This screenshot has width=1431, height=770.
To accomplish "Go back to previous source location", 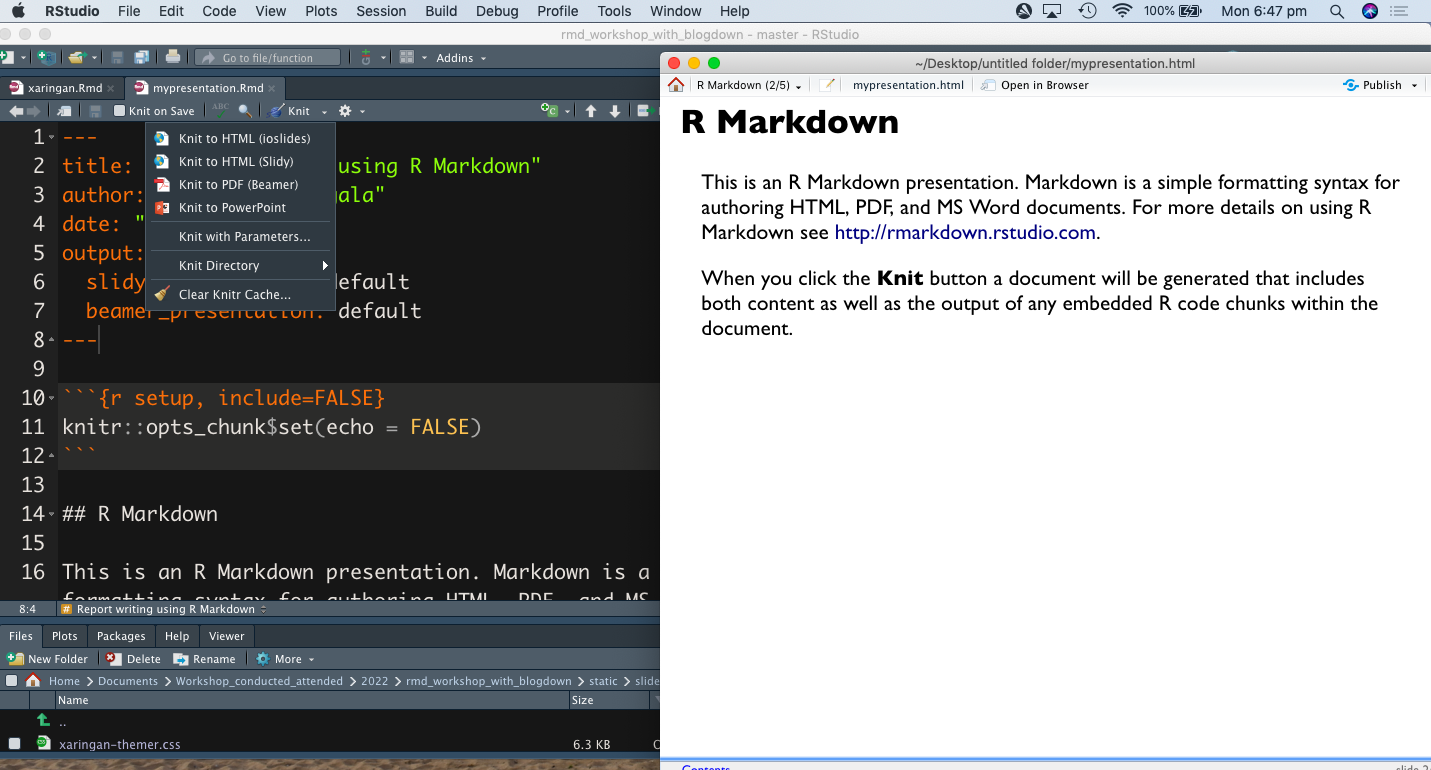I will point(16,111).
